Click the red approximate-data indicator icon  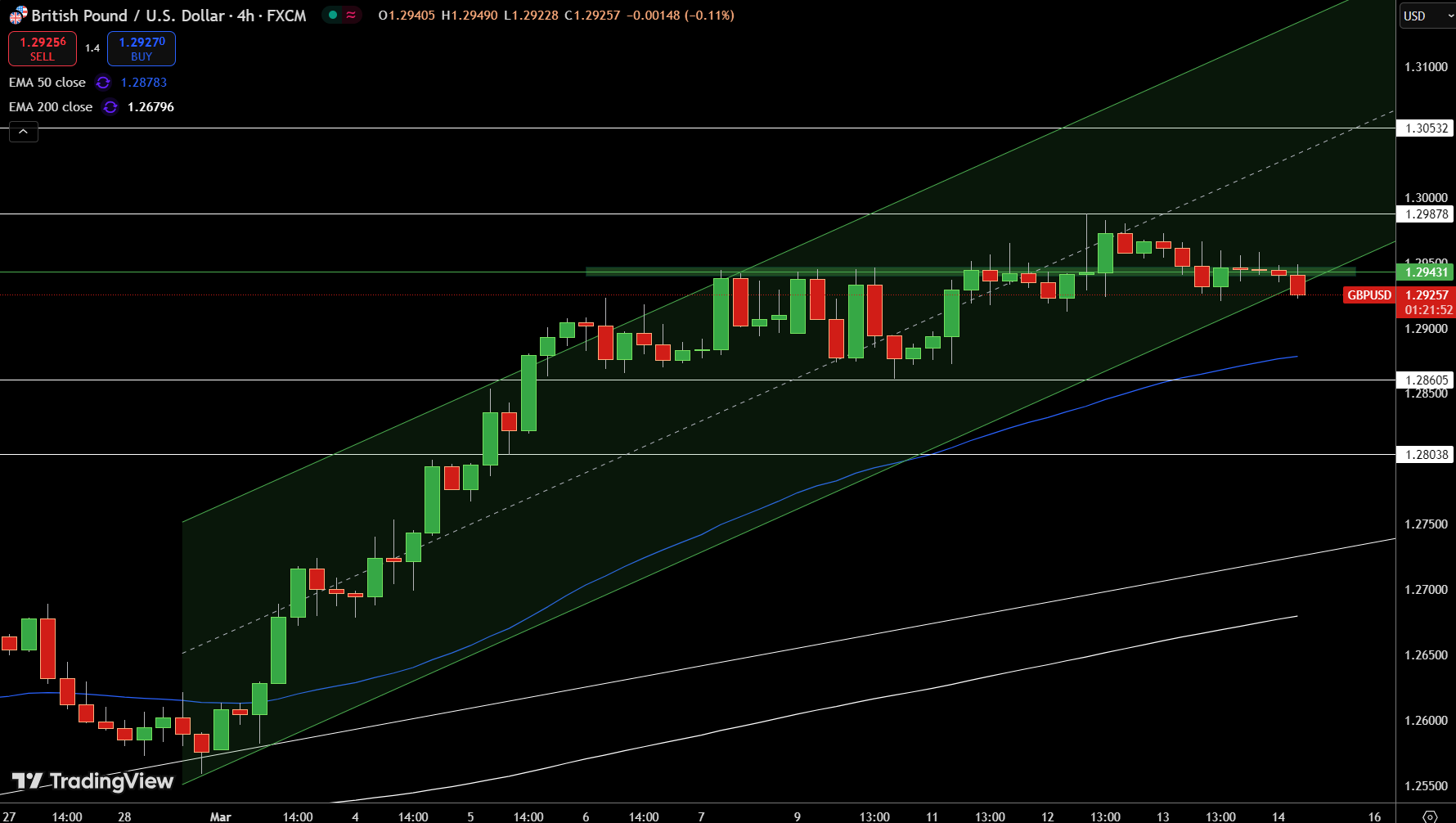click(x=351, y=15)
